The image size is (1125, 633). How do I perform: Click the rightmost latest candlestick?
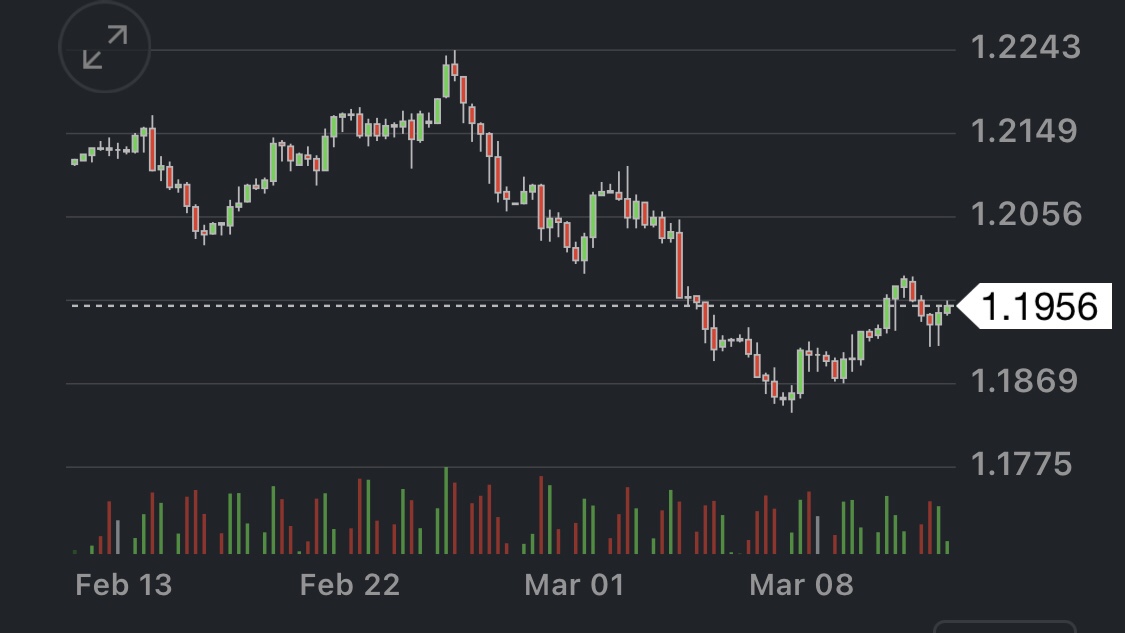[x=947, y=308]
